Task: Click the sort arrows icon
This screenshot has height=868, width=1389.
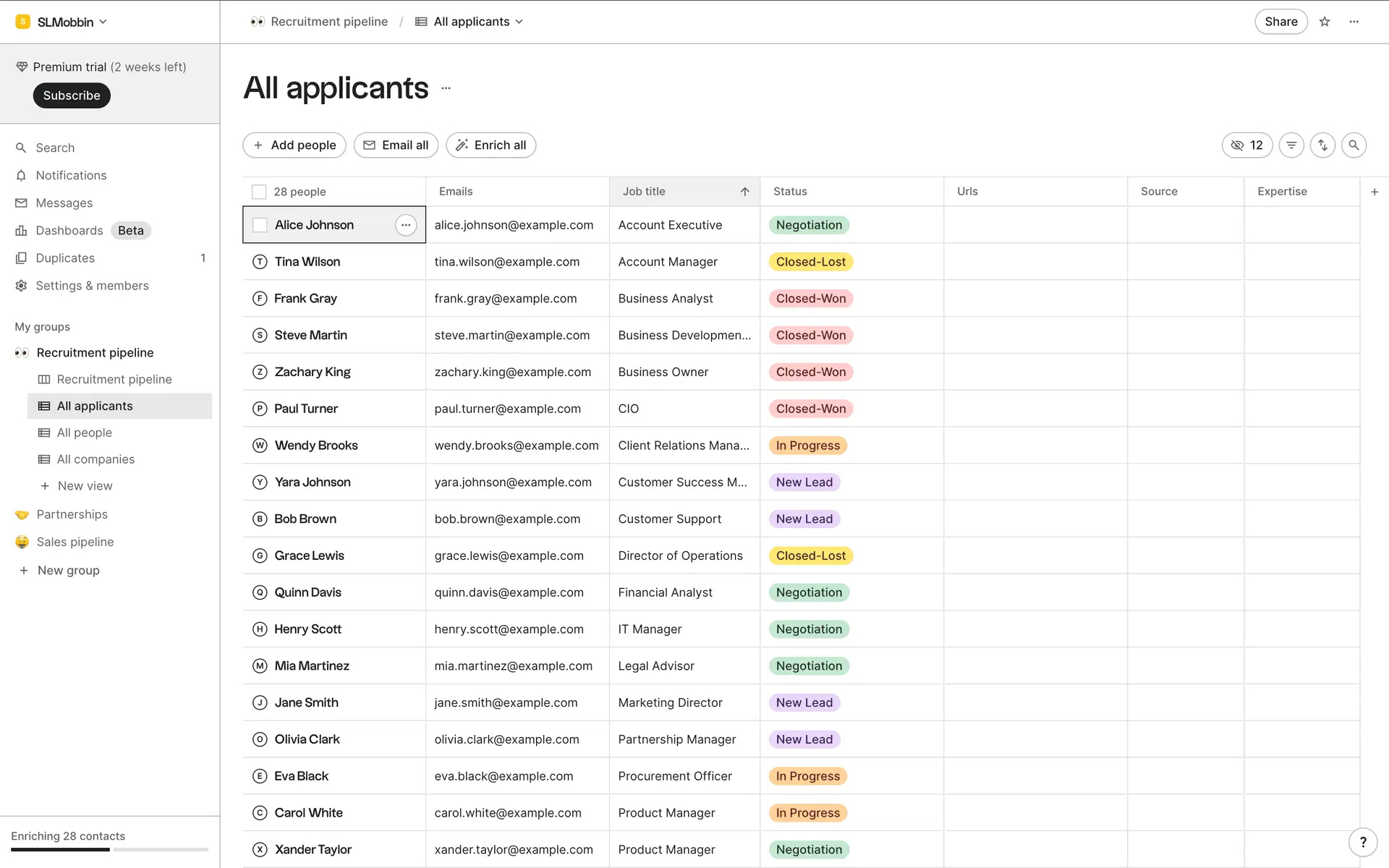Action: [x=1322, y=145]
